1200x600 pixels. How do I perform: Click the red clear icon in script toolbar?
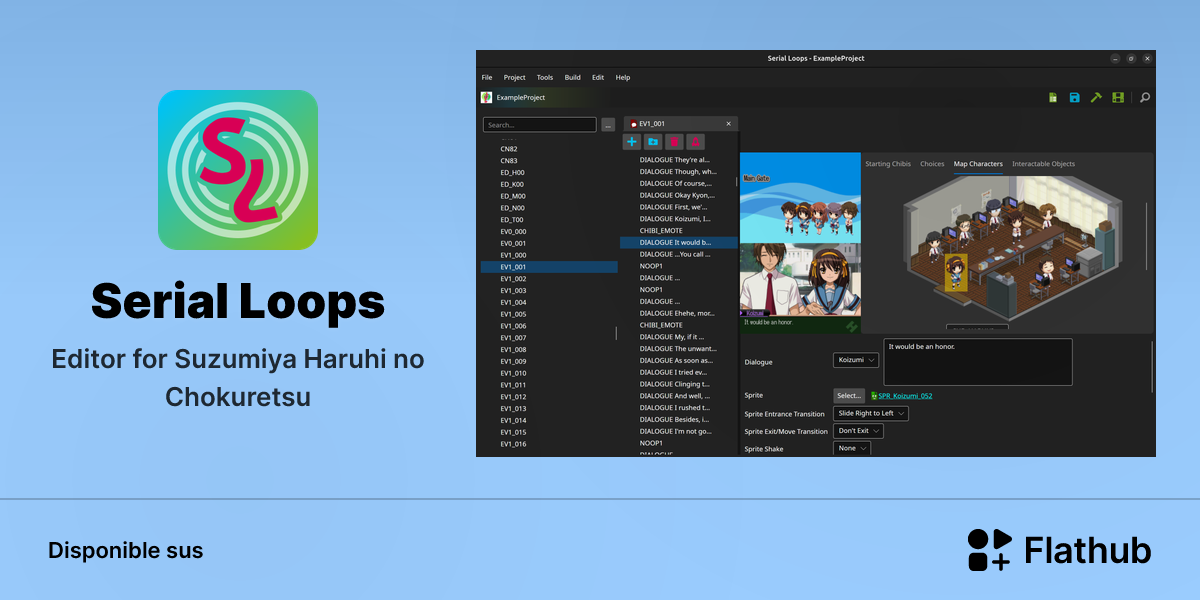696,142
